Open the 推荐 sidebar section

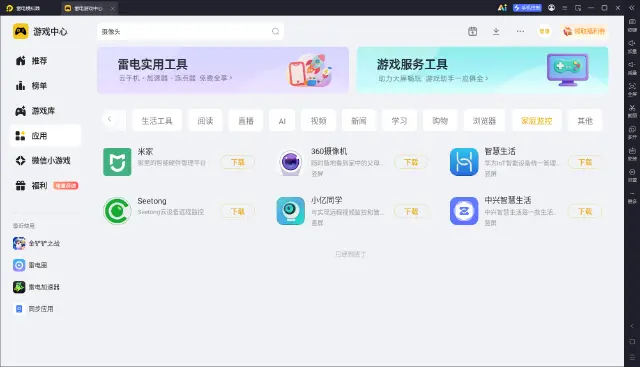(x=45, y=61)
